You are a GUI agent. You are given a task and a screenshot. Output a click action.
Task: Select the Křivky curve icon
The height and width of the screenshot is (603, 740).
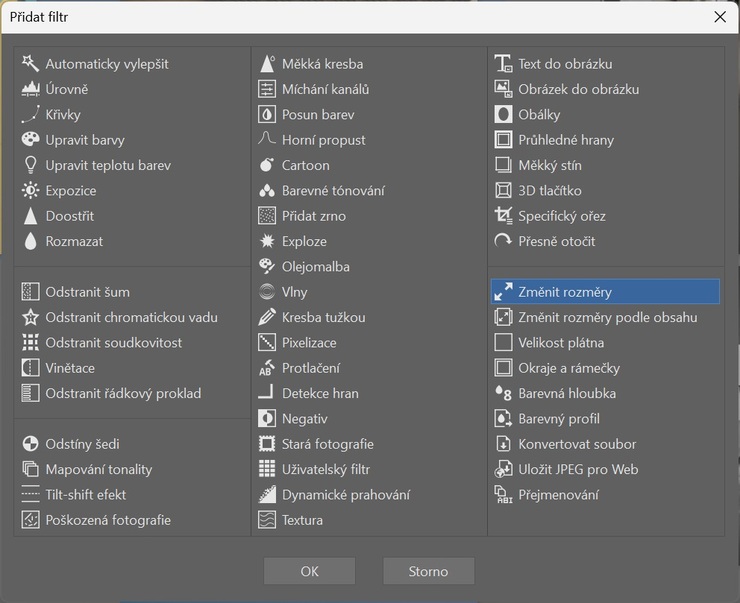coord(30,114)
